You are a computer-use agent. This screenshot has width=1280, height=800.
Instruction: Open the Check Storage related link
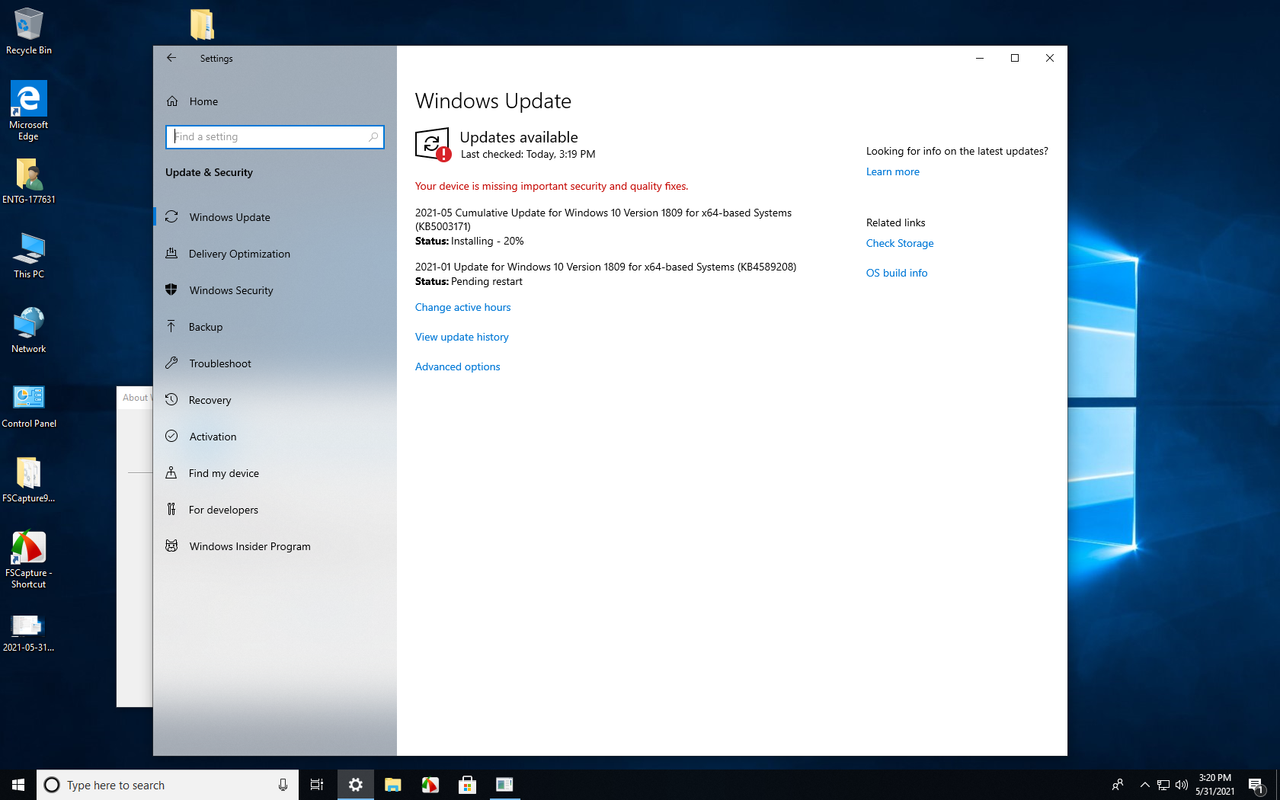[900, 243]
